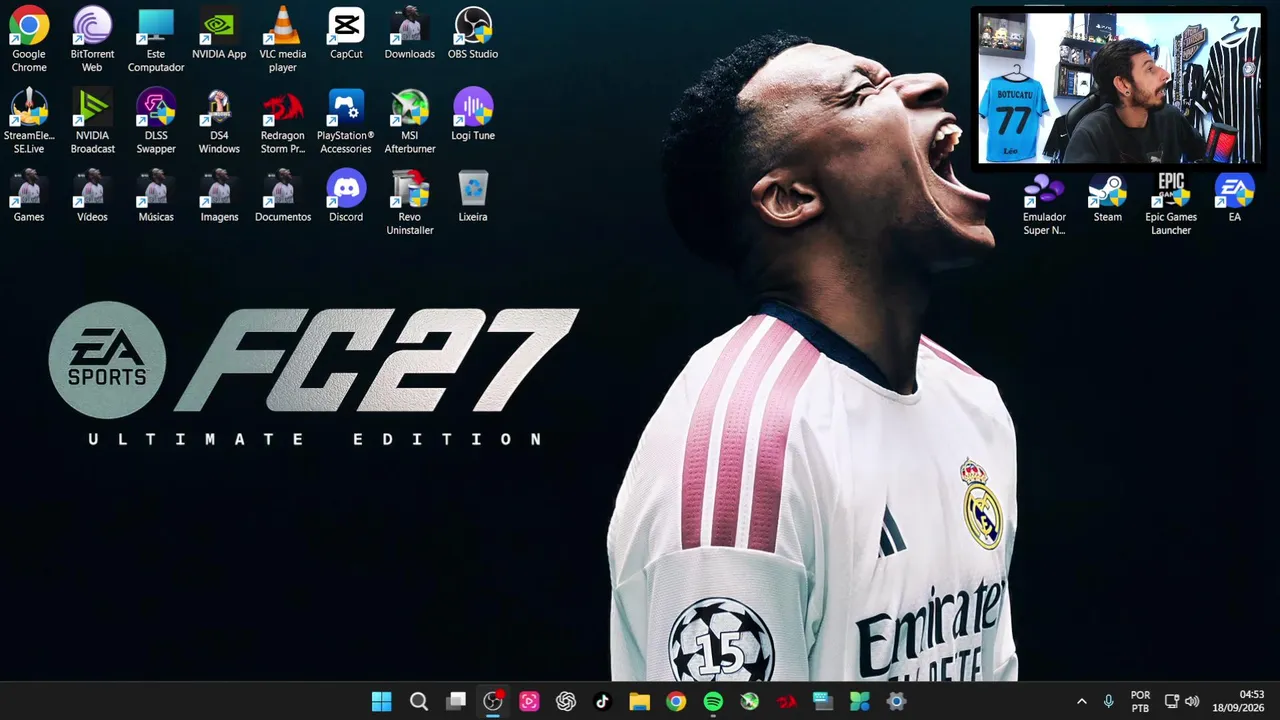The width and height of the screenshot is (1280, 720).
Task: Select the MSI Afterburner desktop shortcut
Action: (x=410, y=121)
